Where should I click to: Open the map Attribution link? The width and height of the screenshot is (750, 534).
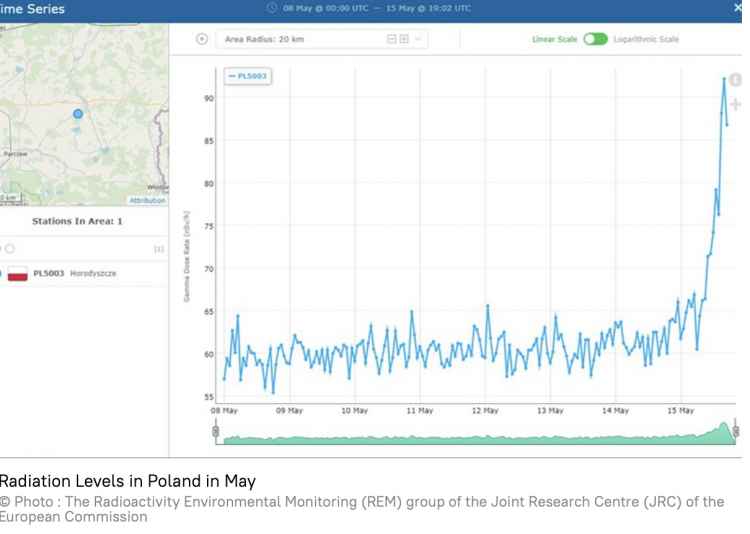[147, 200]
